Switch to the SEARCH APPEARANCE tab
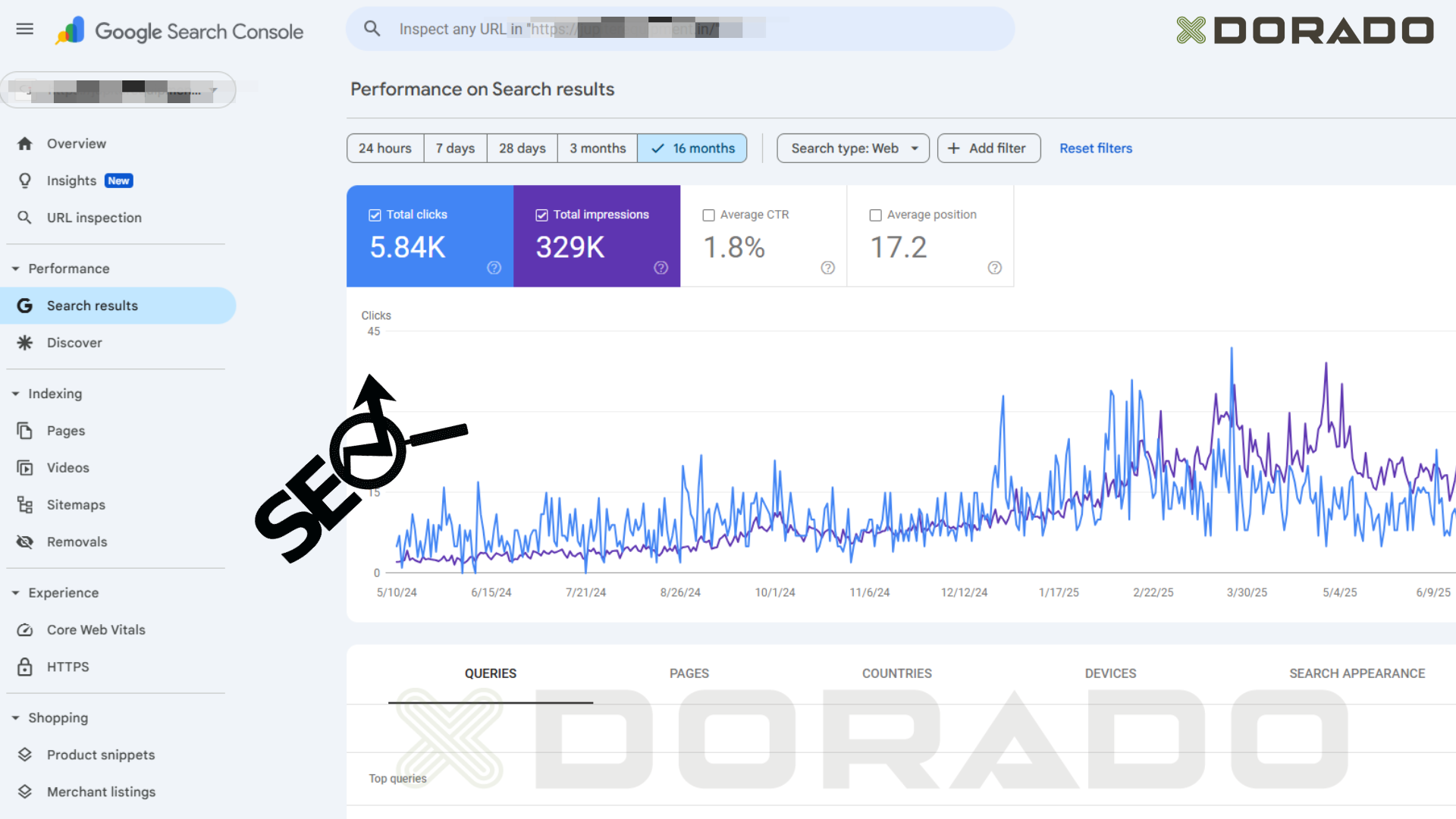Viewport: 1456px width, 819px height. pyautogui.click(x=1357, y=673)
